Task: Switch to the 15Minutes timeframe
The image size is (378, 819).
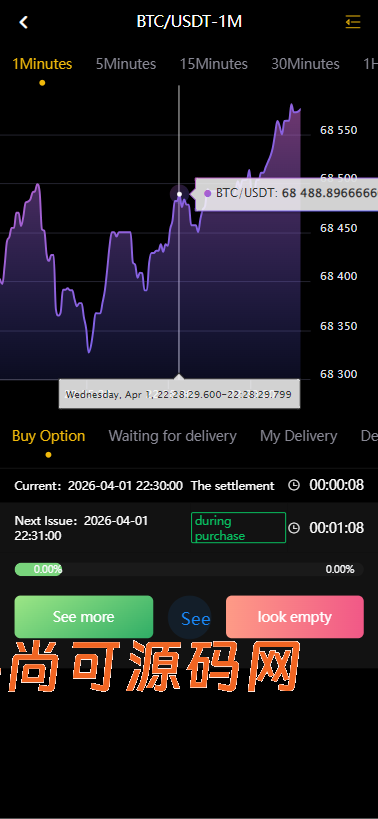Action: pos(214,64)
